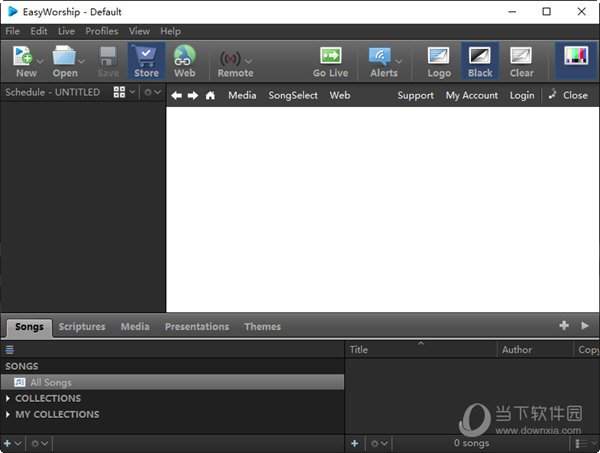Go forward with the right arrow
Screen dimensions: 600x453
193,96
